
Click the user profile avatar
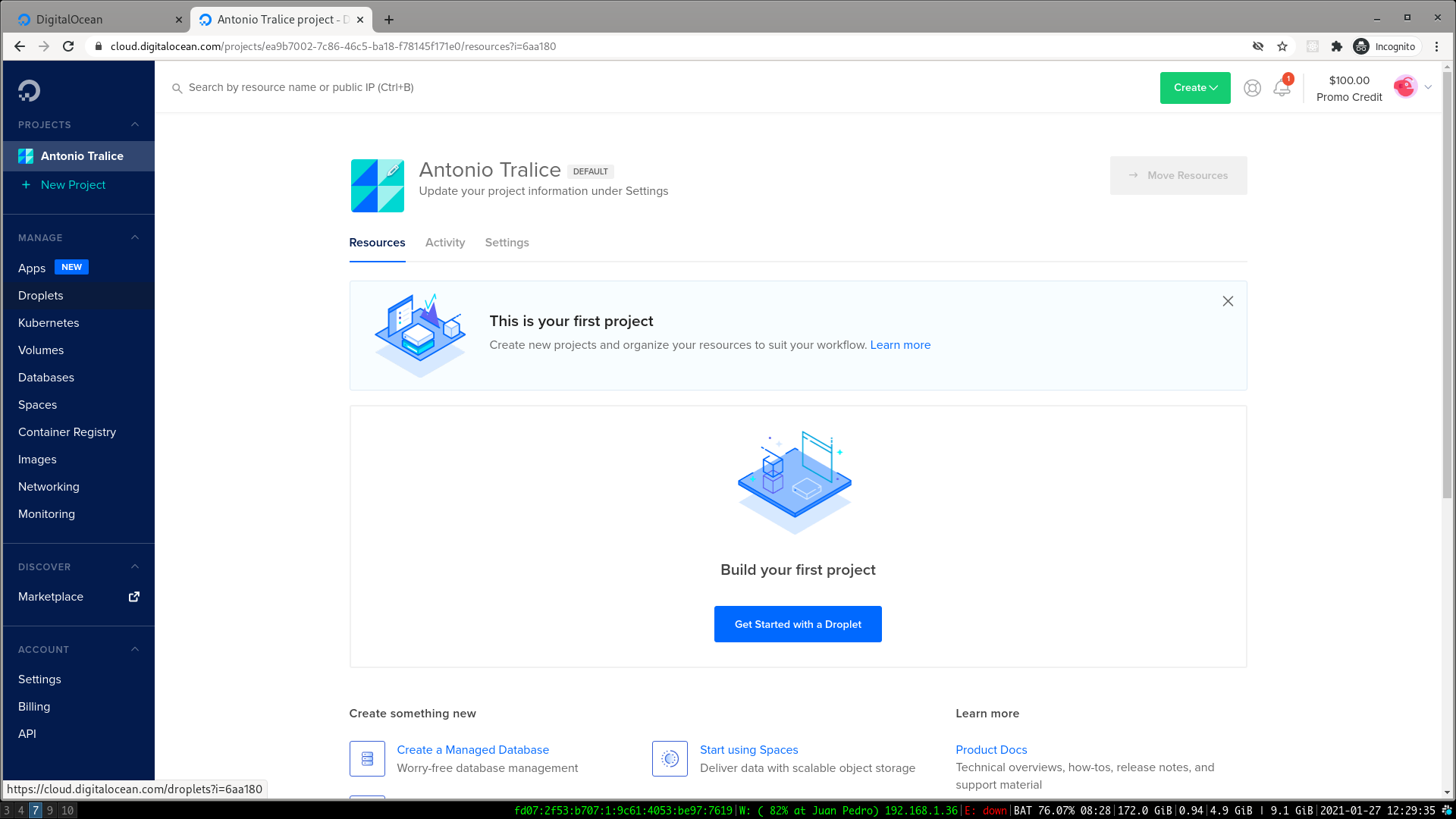(x=1404, y=87)
